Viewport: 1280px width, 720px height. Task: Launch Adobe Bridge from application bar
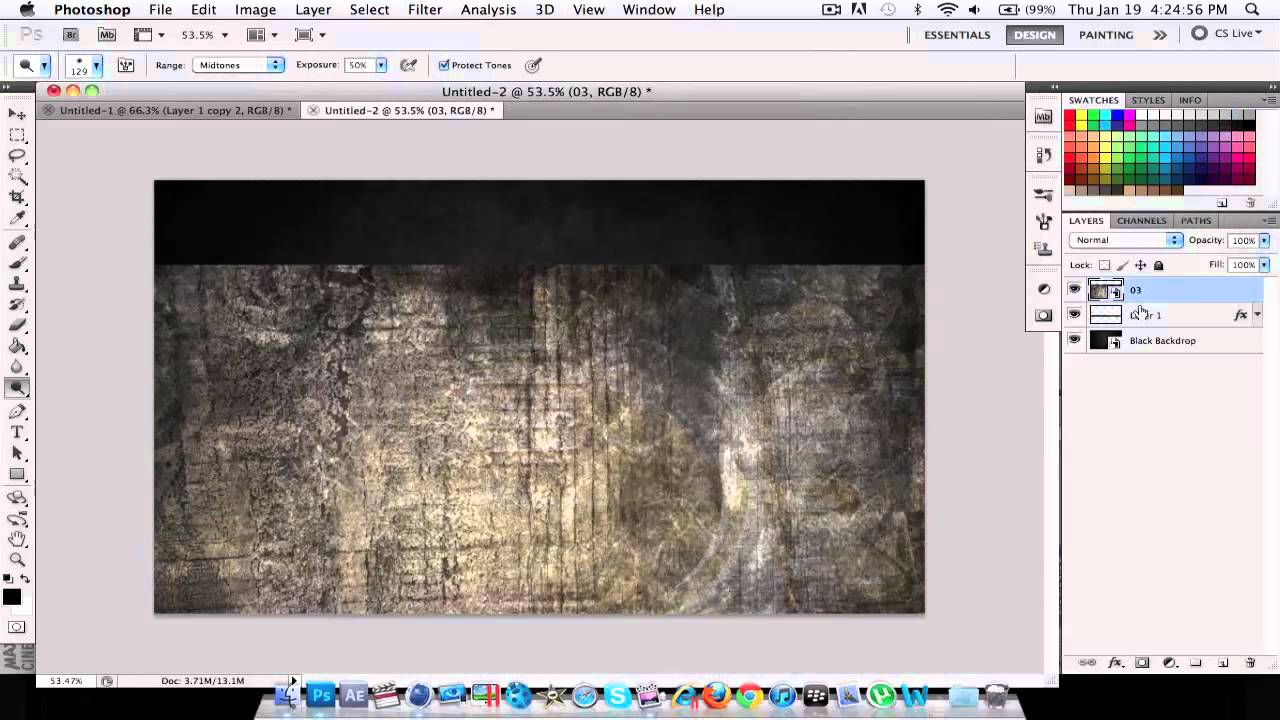(x=70, y=34)
